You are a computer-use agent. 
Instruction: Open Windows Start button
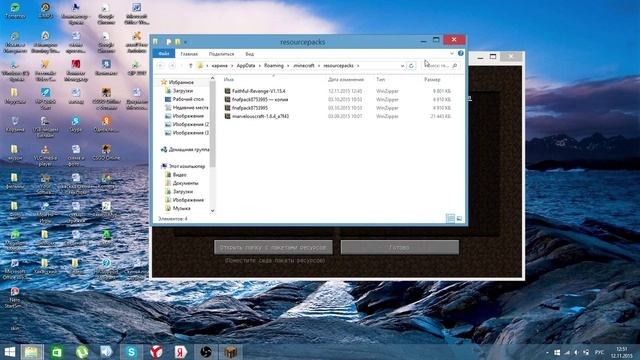[9, 352]
